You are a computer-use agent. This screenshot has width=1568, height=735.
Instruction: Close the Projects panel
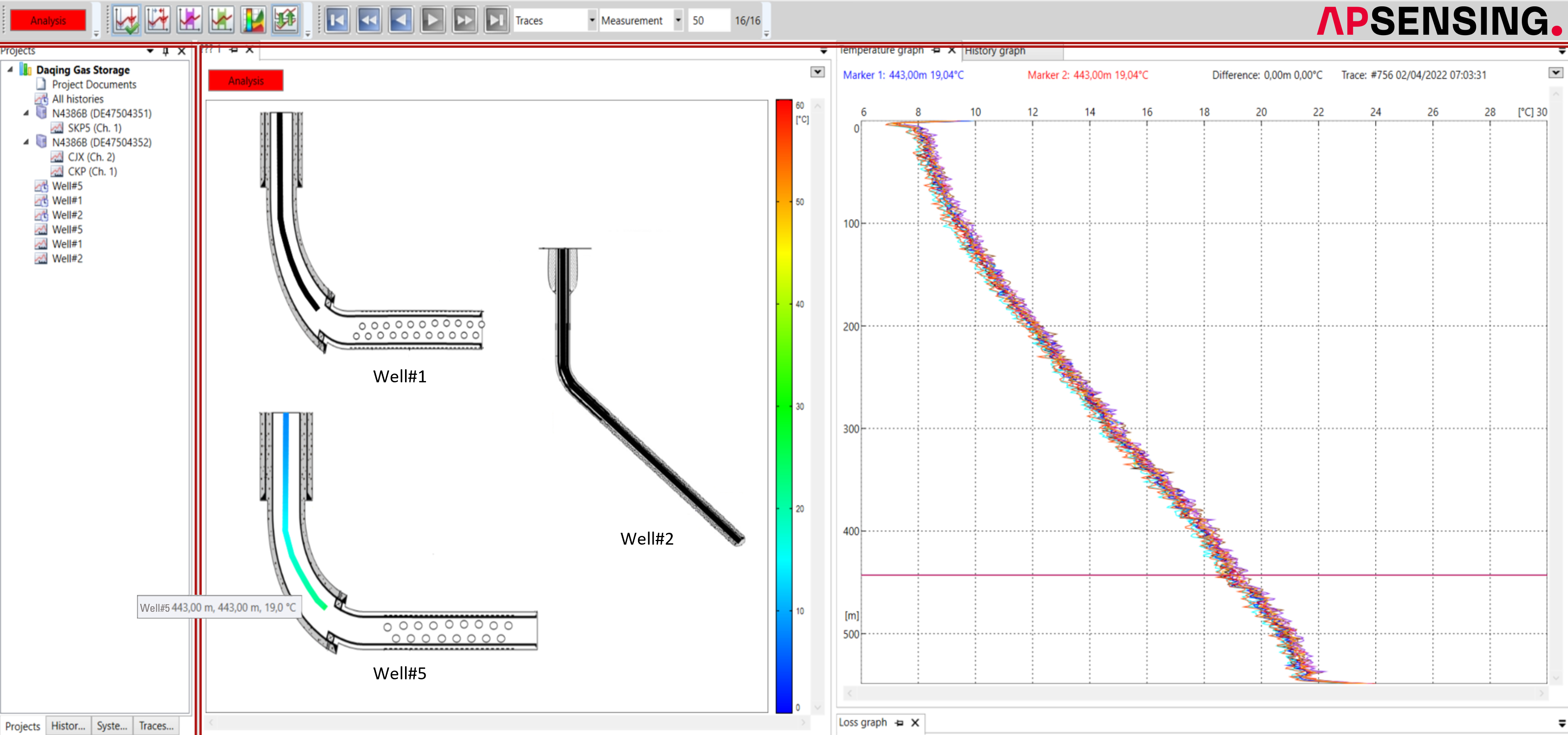click(x=181, y=51)
